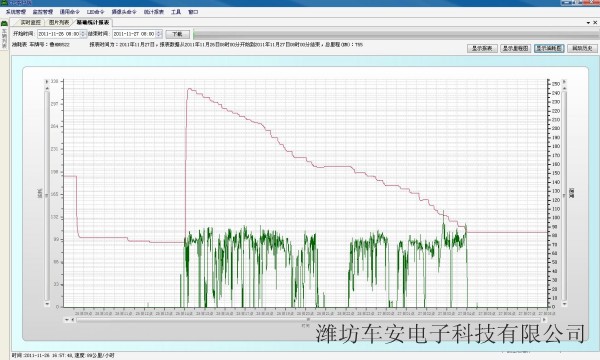Screen dimensions: 600x360
Task: Open the 统计报表 menu
Action: point(154,12)
